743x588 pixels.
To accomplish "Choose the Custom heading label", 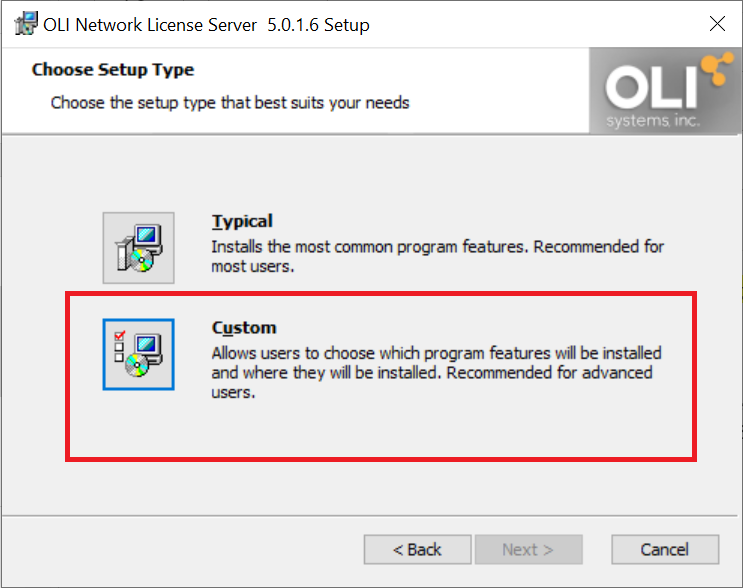I will 244,327.
